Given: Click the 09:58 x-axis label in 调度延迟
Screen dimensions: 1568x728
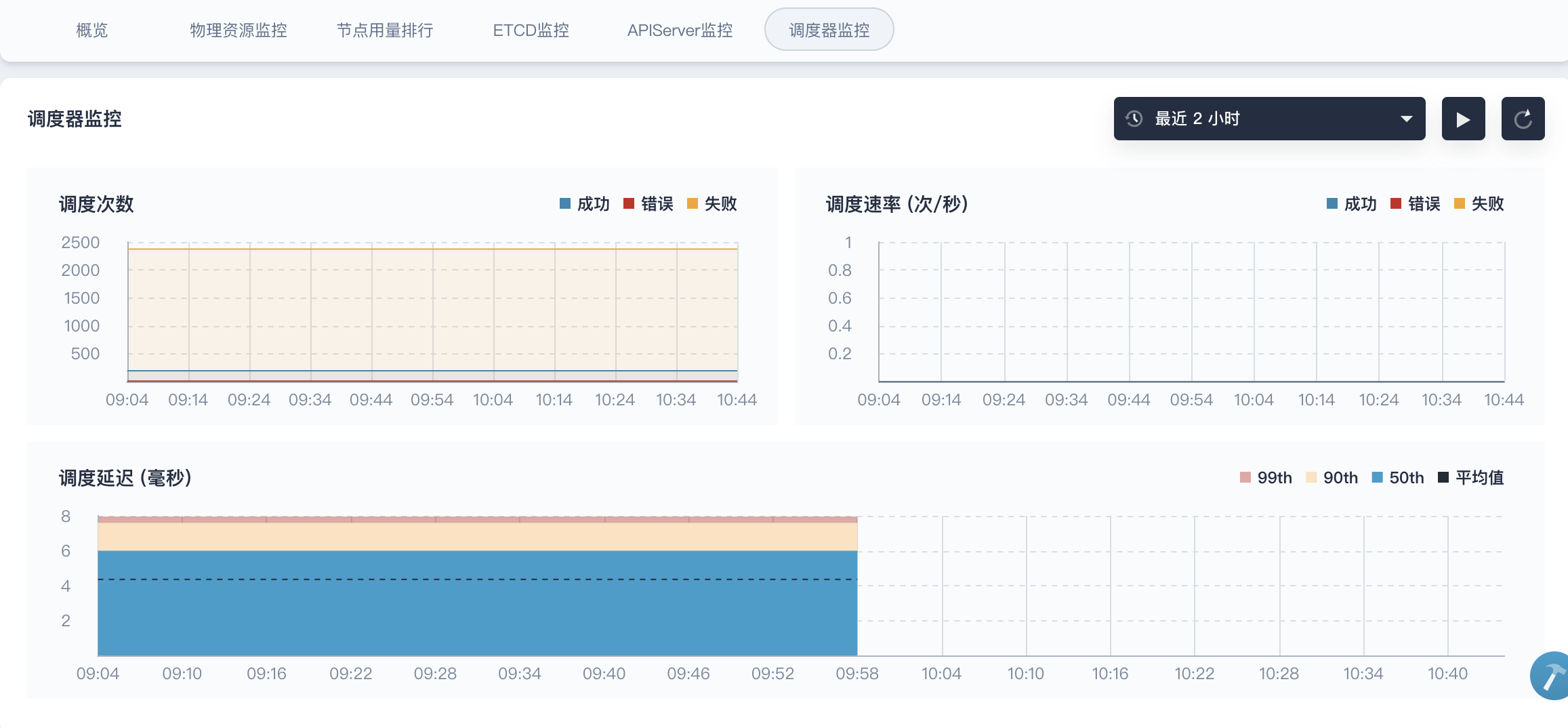Looking at the screenshot, I should click(x=857, y=673).
